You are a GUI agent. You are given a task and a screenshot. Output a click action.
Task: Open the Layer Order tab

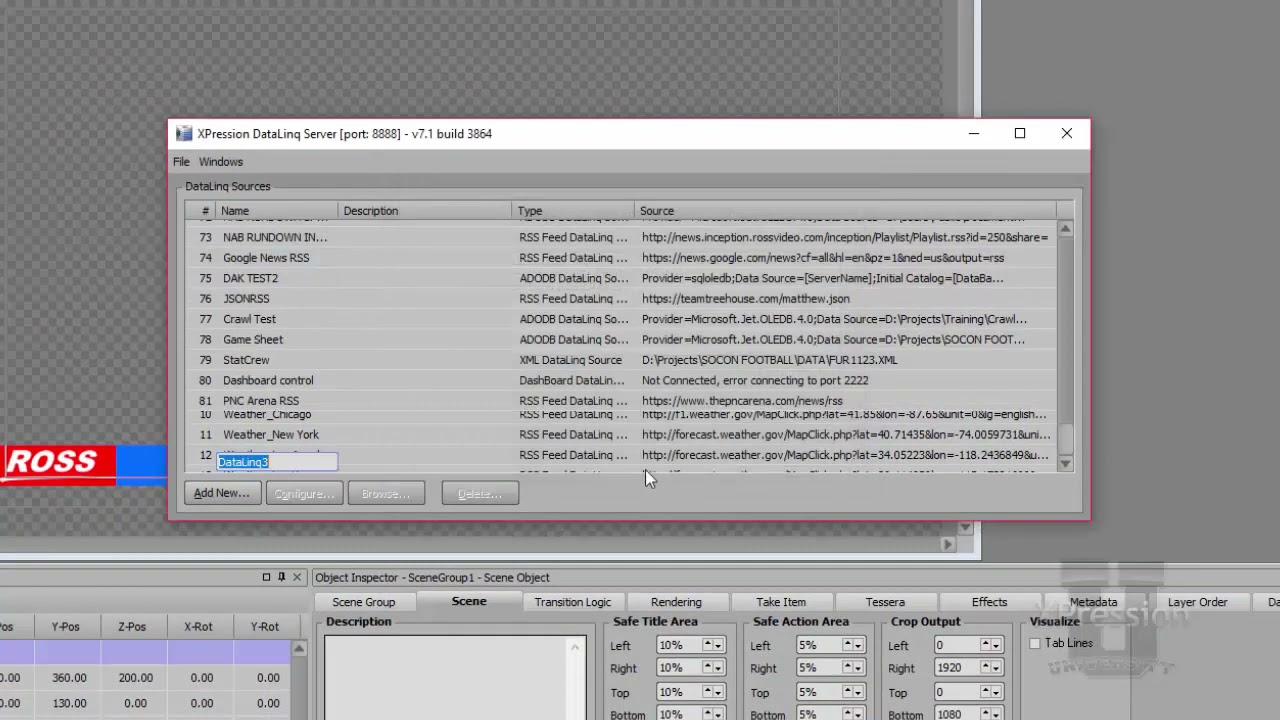click(1198, 602)
